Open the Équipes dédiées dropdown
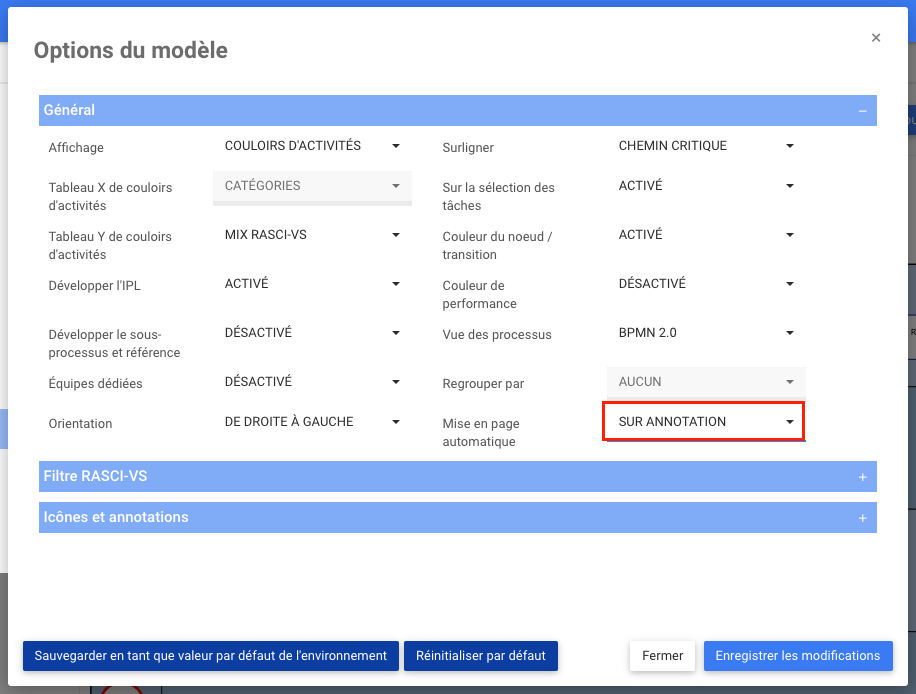916x694 pixels. coord(313,382)
